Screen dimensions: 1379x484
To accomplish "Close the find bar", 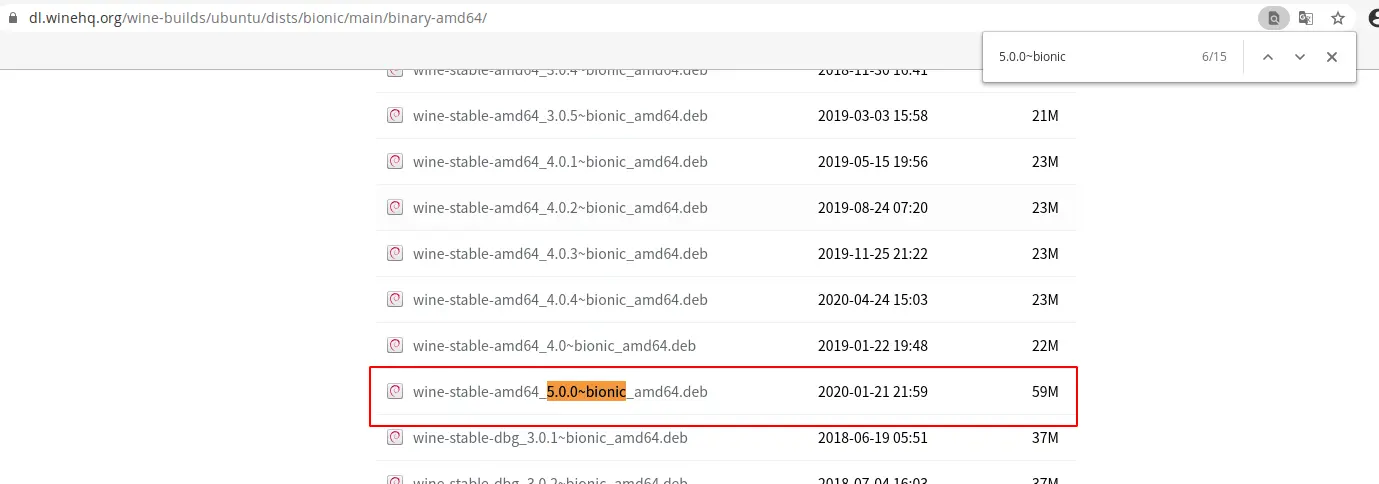I will click(1332, 57).
